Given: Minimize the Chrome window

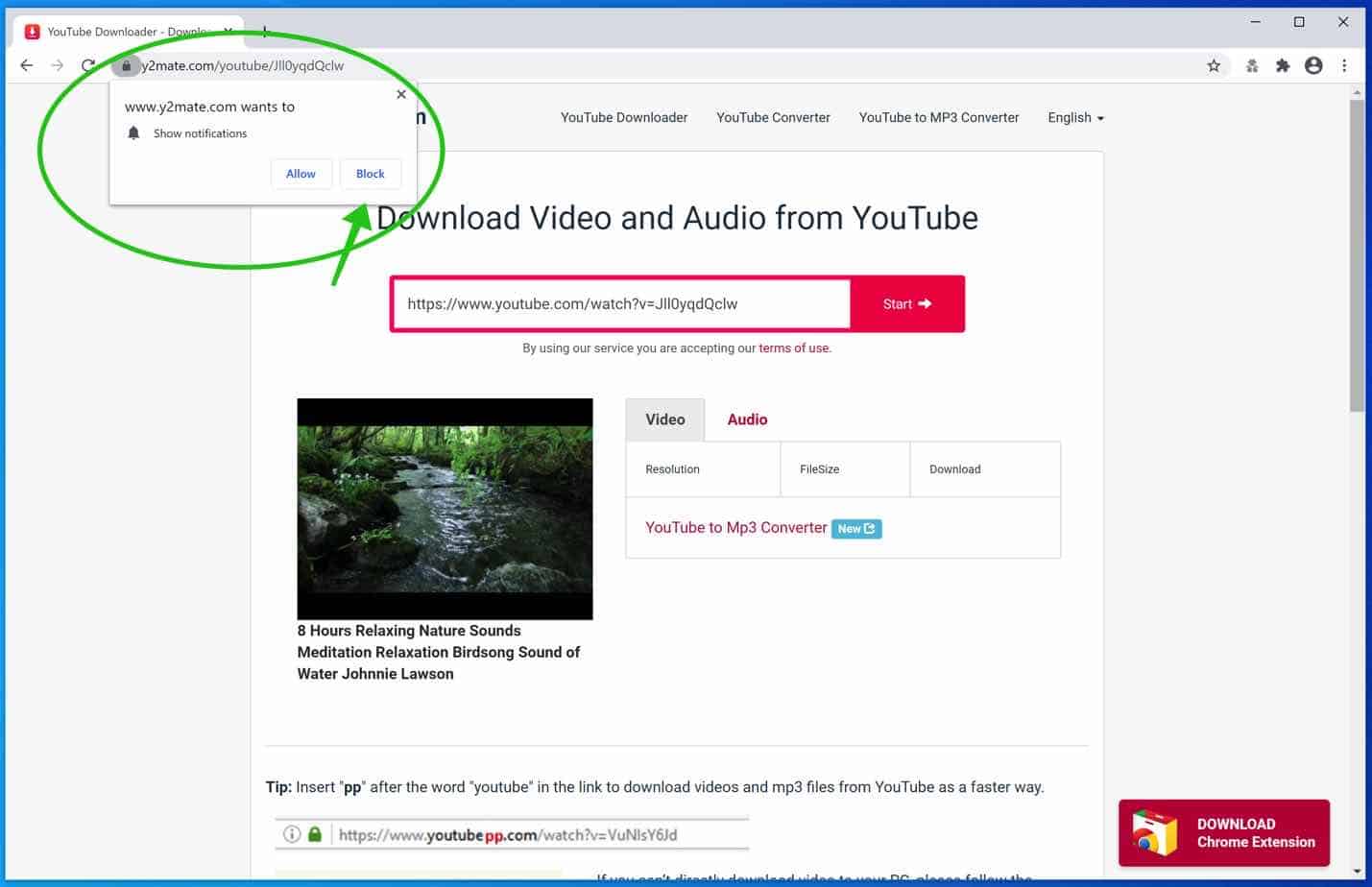Looking at the screenshot, I should coord(1255,22).
